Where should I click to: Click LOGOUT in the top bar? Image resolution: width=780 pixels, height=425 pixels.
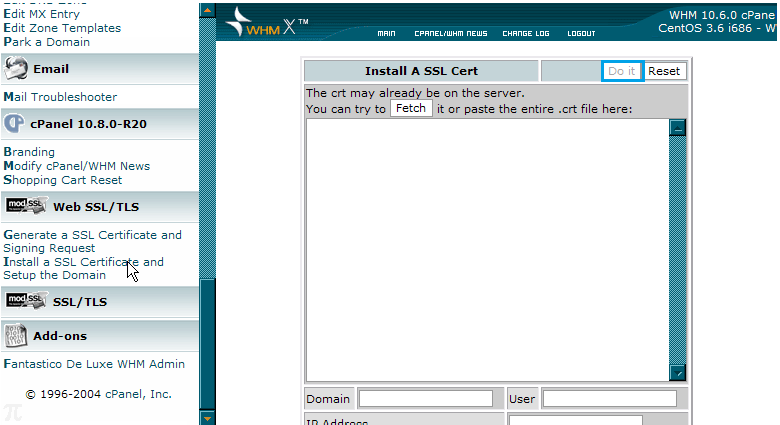tap(581, 33)
